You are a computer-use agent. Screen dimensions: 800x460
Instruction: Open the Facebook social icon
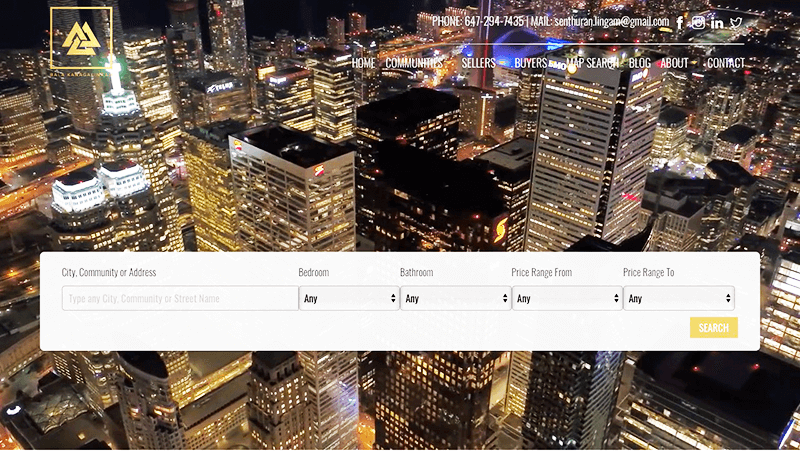click(680, 22)
